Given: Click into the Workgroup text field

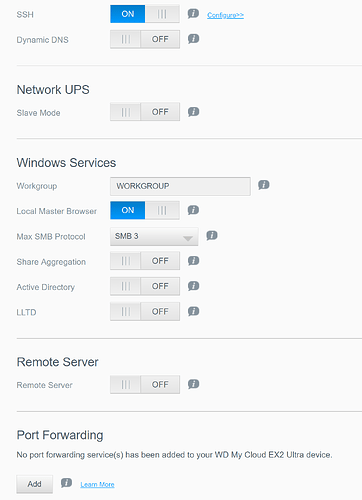Looking at the screenshot, I should tap(180, 186).
